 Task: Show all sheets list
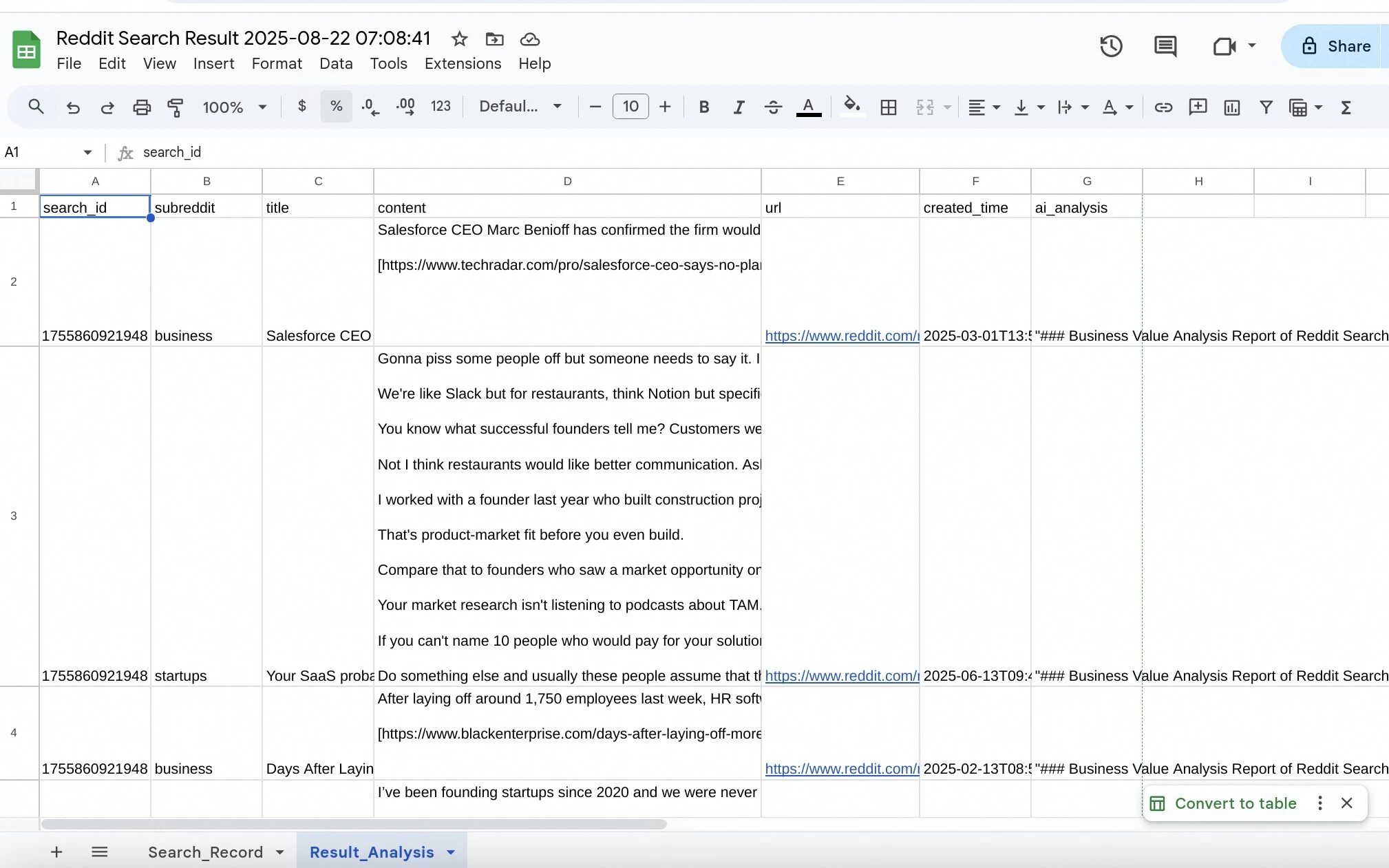coord(100,852)
